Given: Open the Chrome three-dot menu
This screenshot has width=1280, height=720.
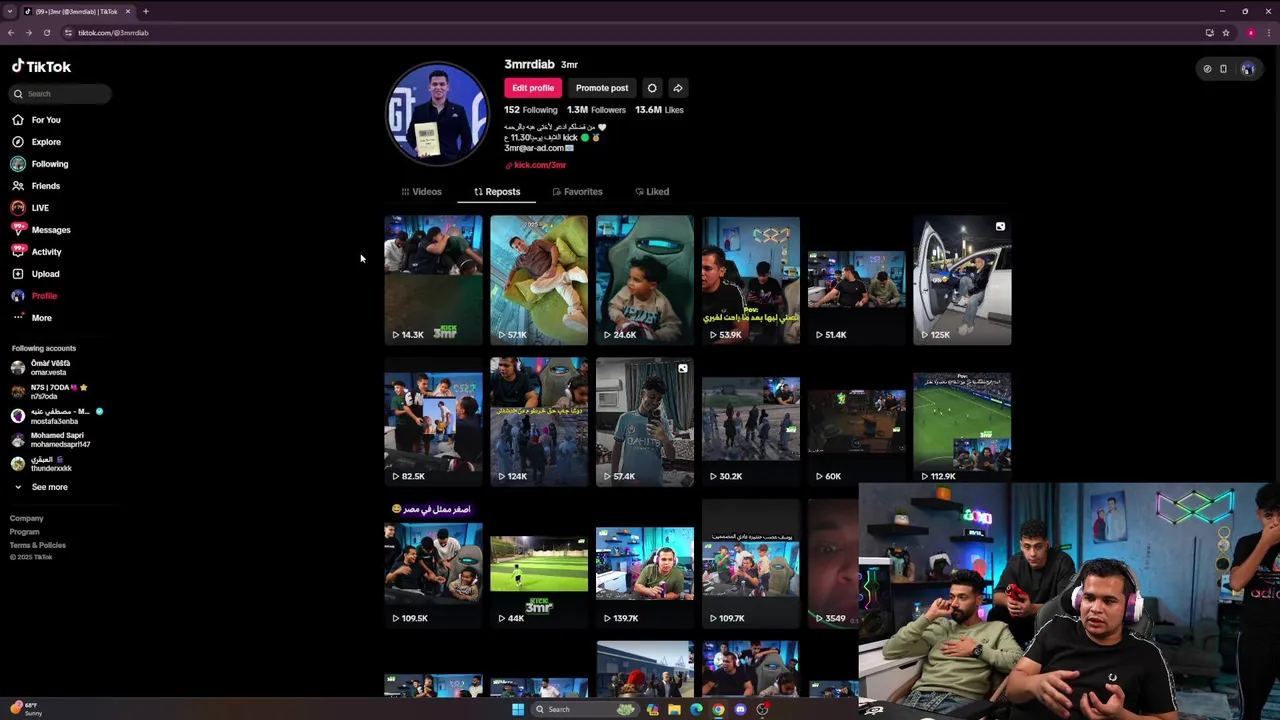Looking at the screenshot, I should coord(1269,33).
